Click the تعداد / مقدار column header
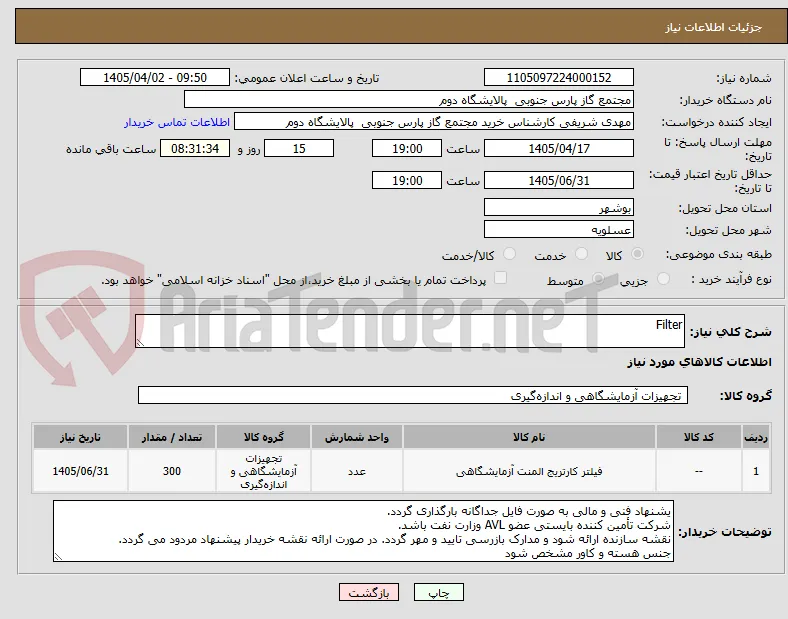Screen dimensions: 788x619 pyautogui.click(x=171, y=437)
